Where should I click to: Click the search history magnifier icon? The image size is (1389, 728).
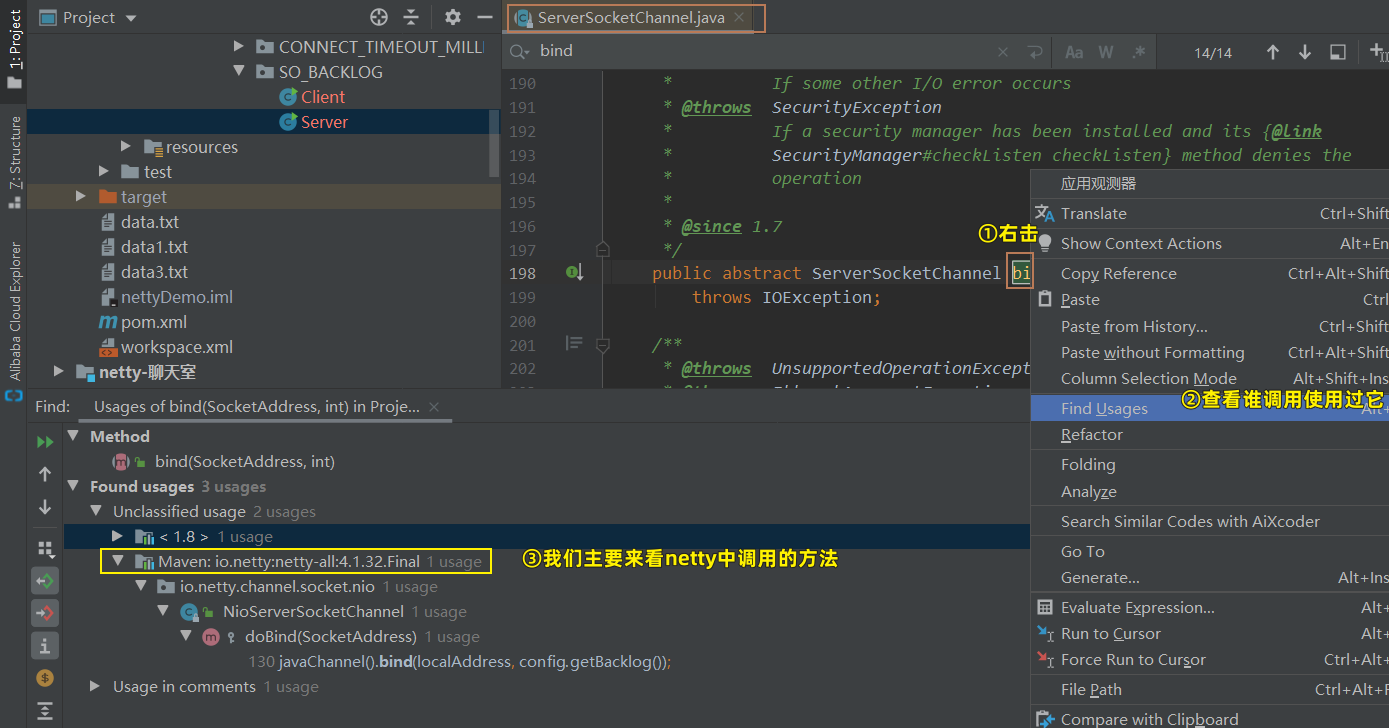pyautogui.click(x=519, y=51)
